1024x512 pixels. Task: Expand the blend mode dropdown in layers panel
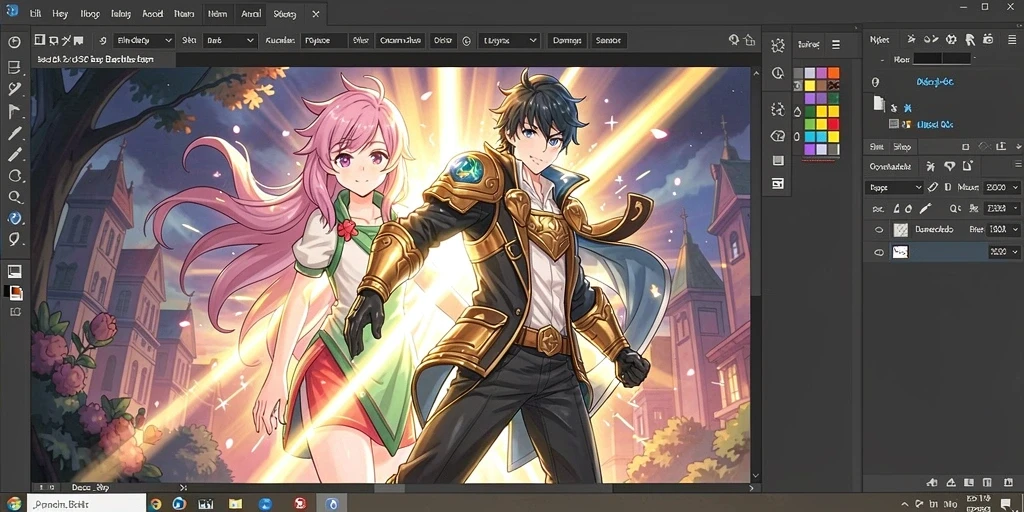tap(894, 187)
